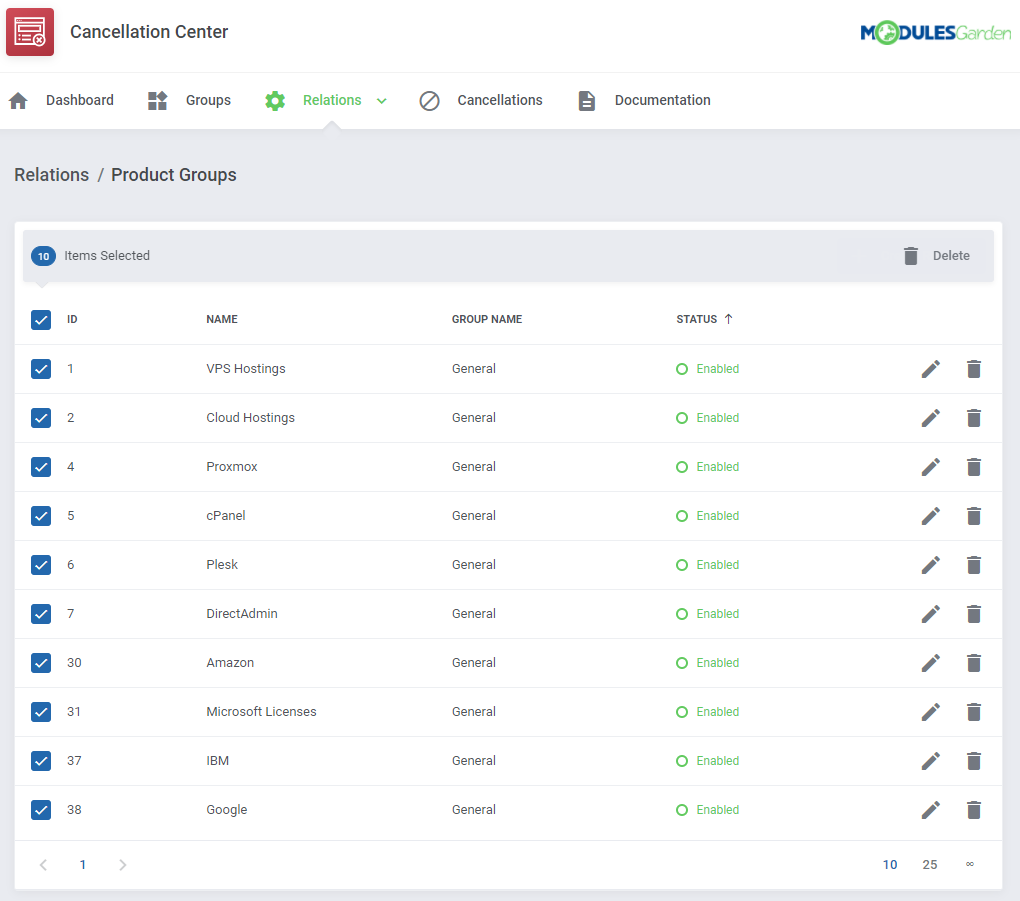Edit the Google relation
1020x901 pixels.
point(931,810)
